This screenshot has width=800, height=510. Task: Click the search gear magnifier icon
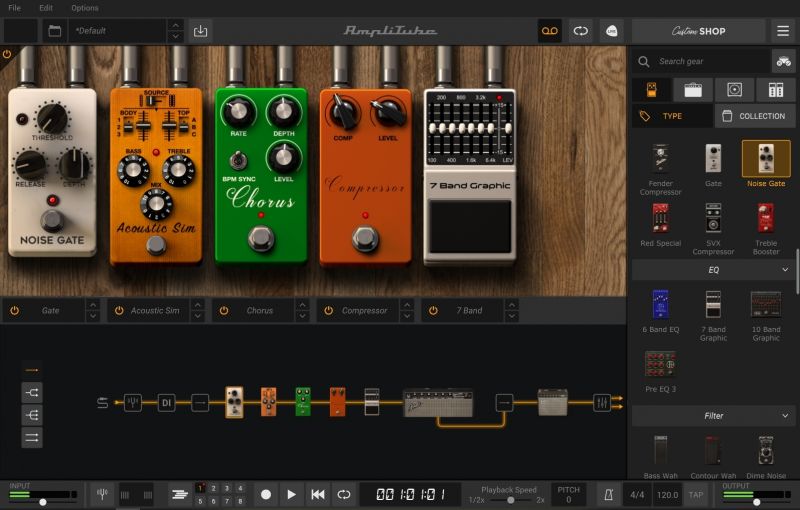click(x=644, y=62)
